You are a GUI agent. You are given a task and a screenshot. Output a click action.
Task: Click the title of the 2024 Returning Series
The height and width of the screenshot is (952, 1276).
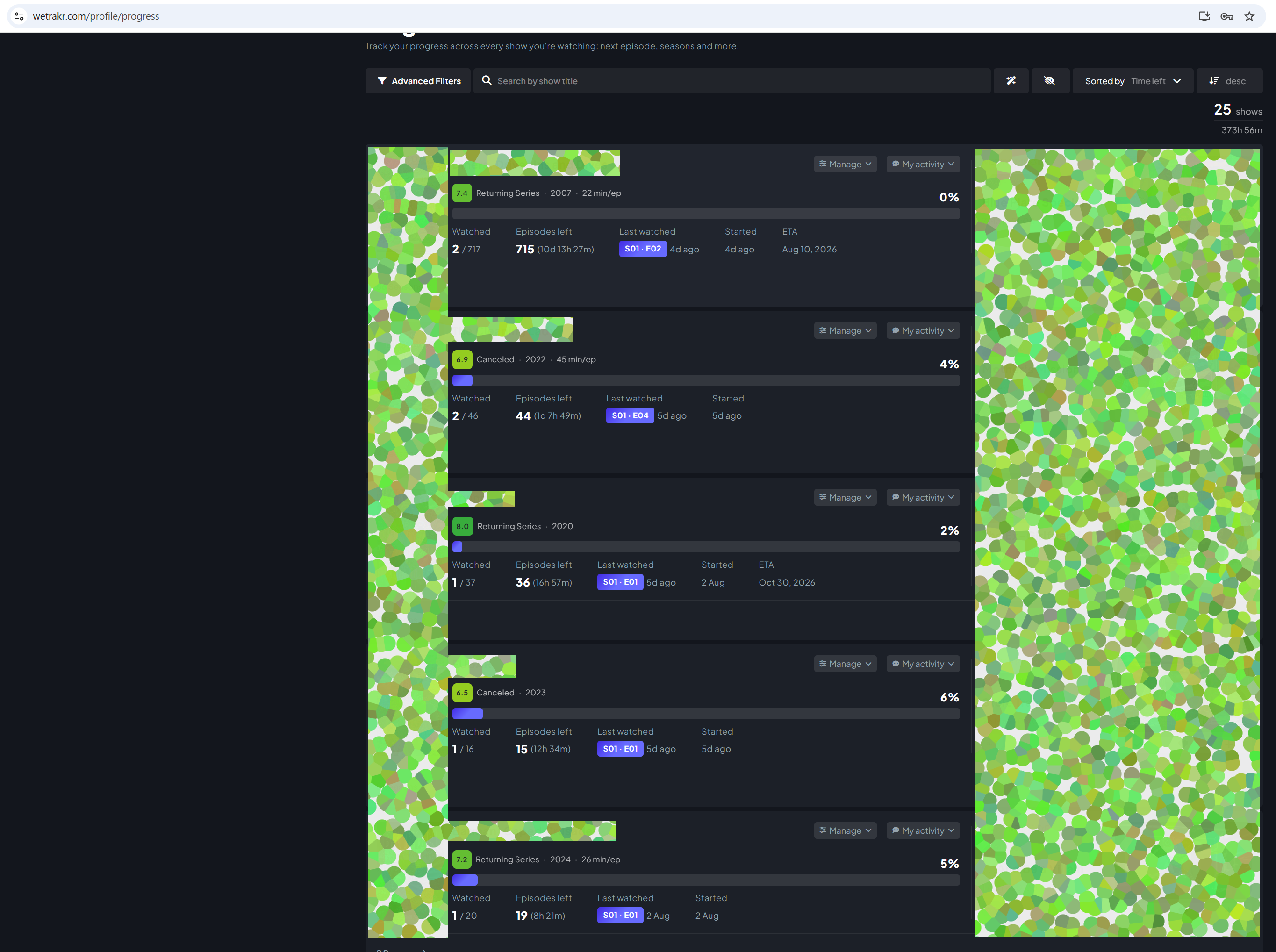point(532,831)
